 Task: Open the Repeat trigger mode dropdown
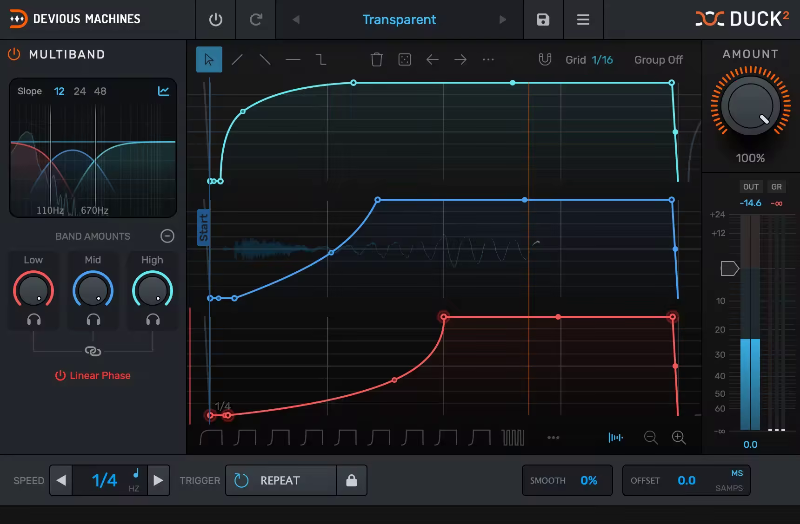click(x=280, y=480)
